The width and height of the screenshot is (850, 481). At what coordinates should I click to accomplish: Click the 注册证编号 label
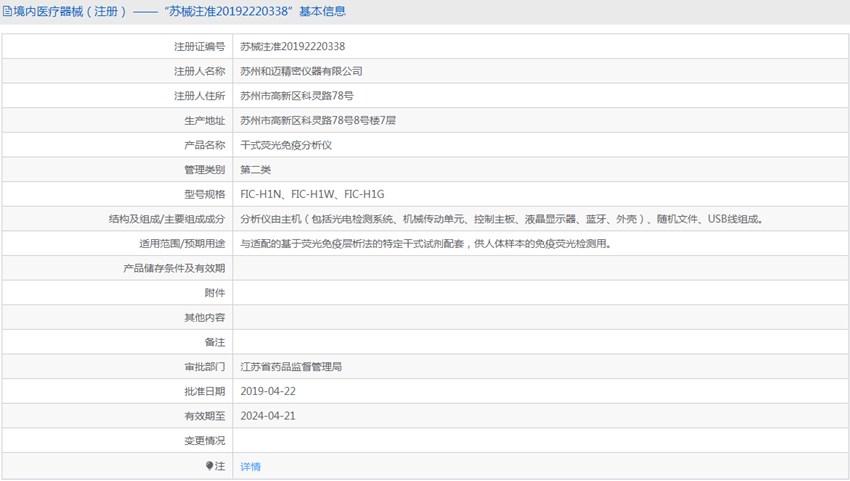click(x=199, y=47)
